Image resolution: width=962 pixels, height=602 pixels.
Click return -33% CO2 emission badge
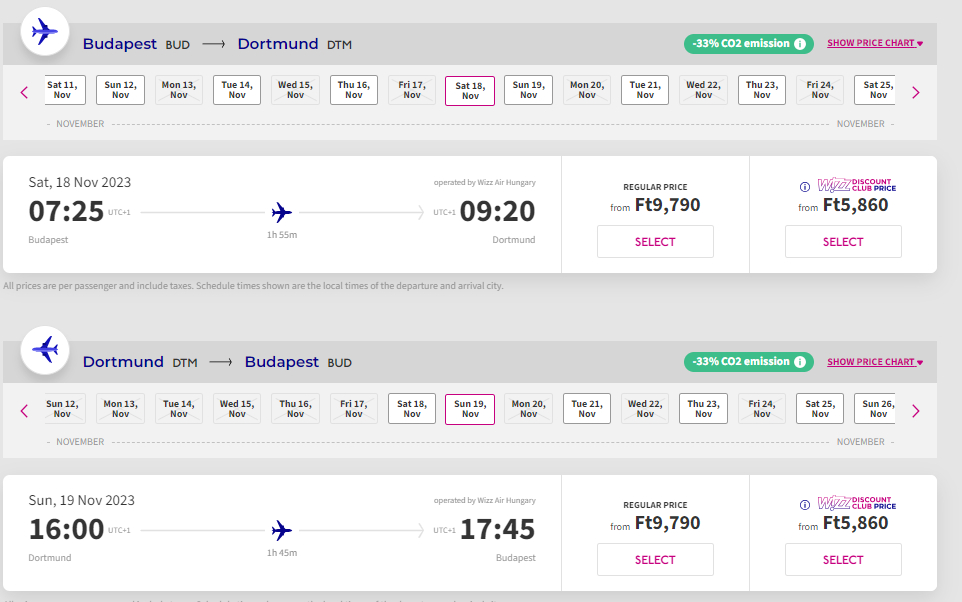tap(748, 362)
